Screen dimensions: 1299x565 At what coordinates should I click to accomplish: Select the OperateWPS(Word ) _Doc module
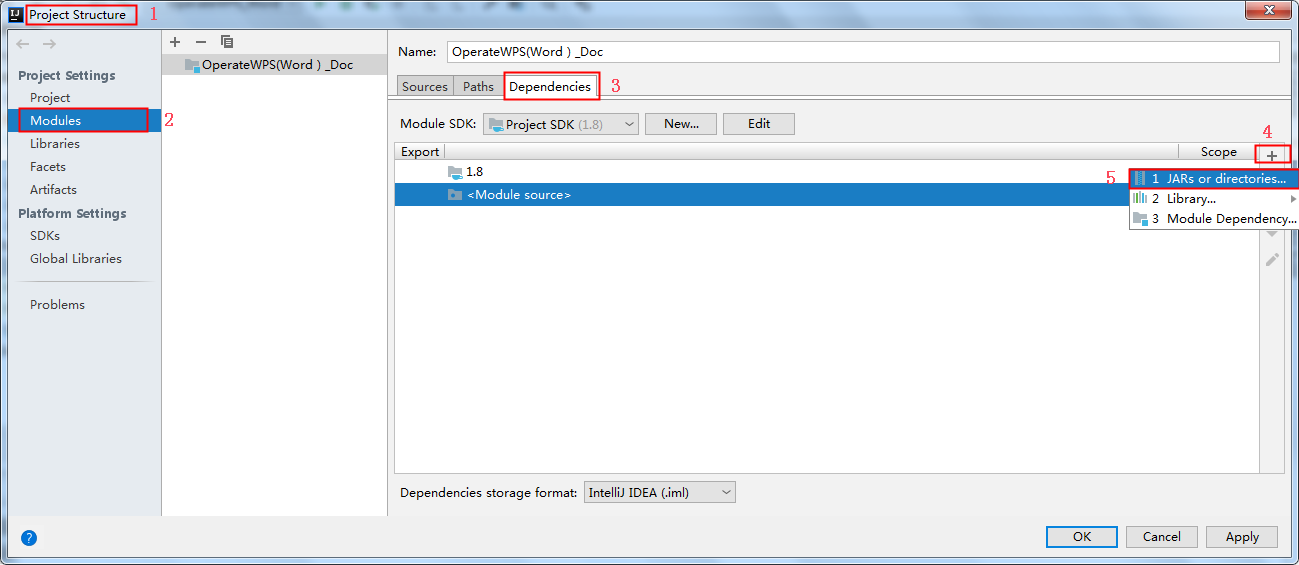[272, 65]
